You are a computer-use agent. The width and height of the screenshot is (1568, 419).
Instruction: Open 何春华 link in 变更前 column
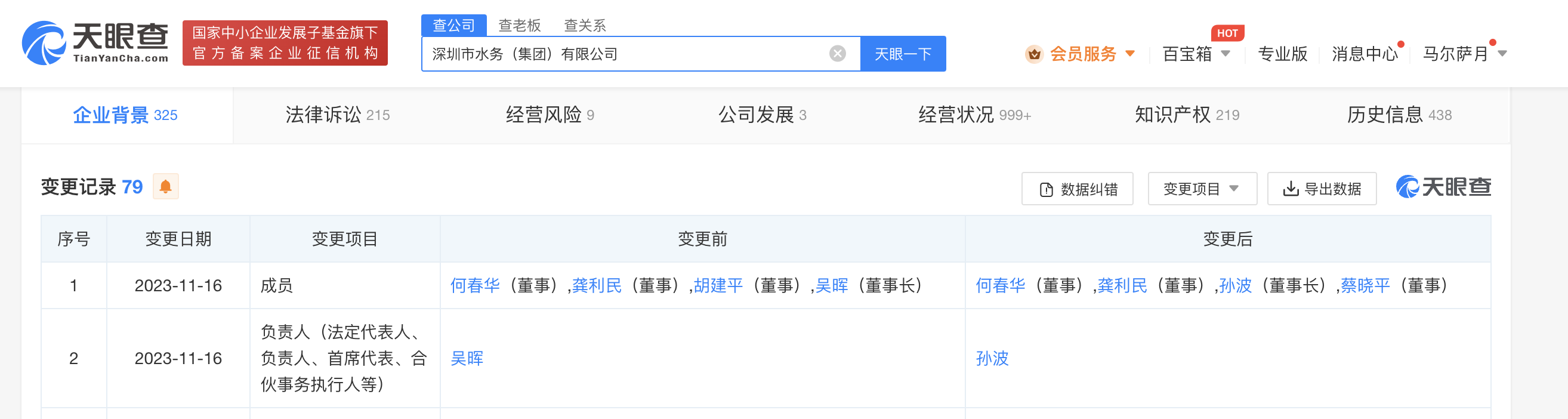(x=475, y=285)
